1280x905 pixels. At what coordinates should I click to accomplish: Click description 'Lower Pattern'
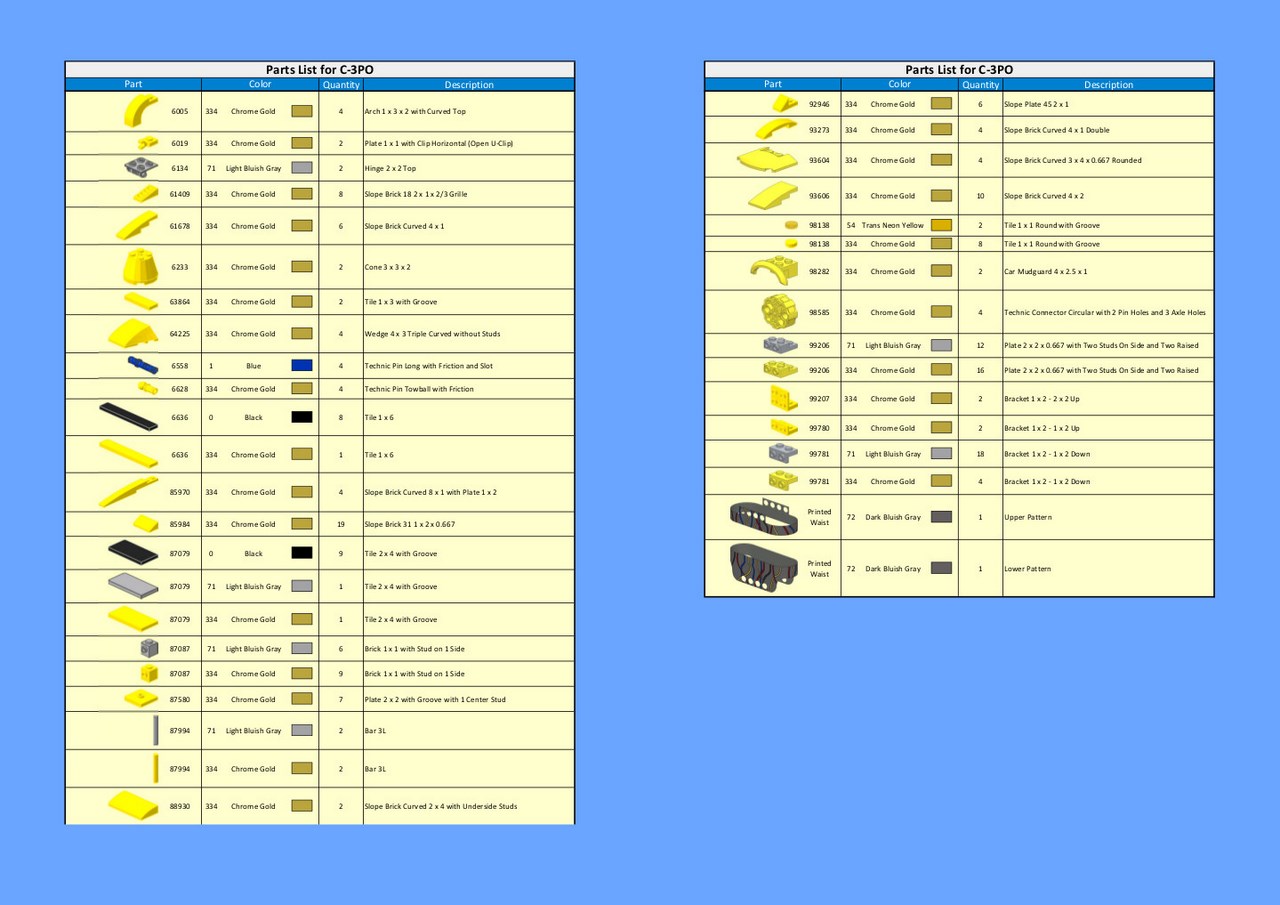point(1027,569)
